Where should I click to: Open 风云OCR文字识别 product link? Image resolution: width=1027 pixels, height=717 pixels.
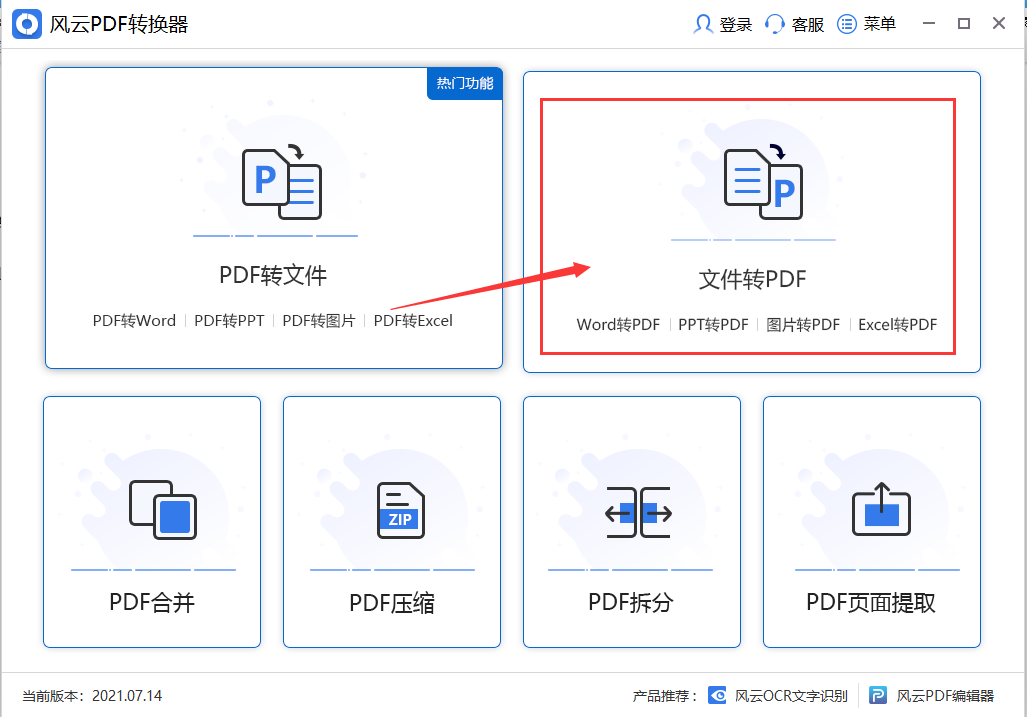pyautogui.click(x=791, y=696)
